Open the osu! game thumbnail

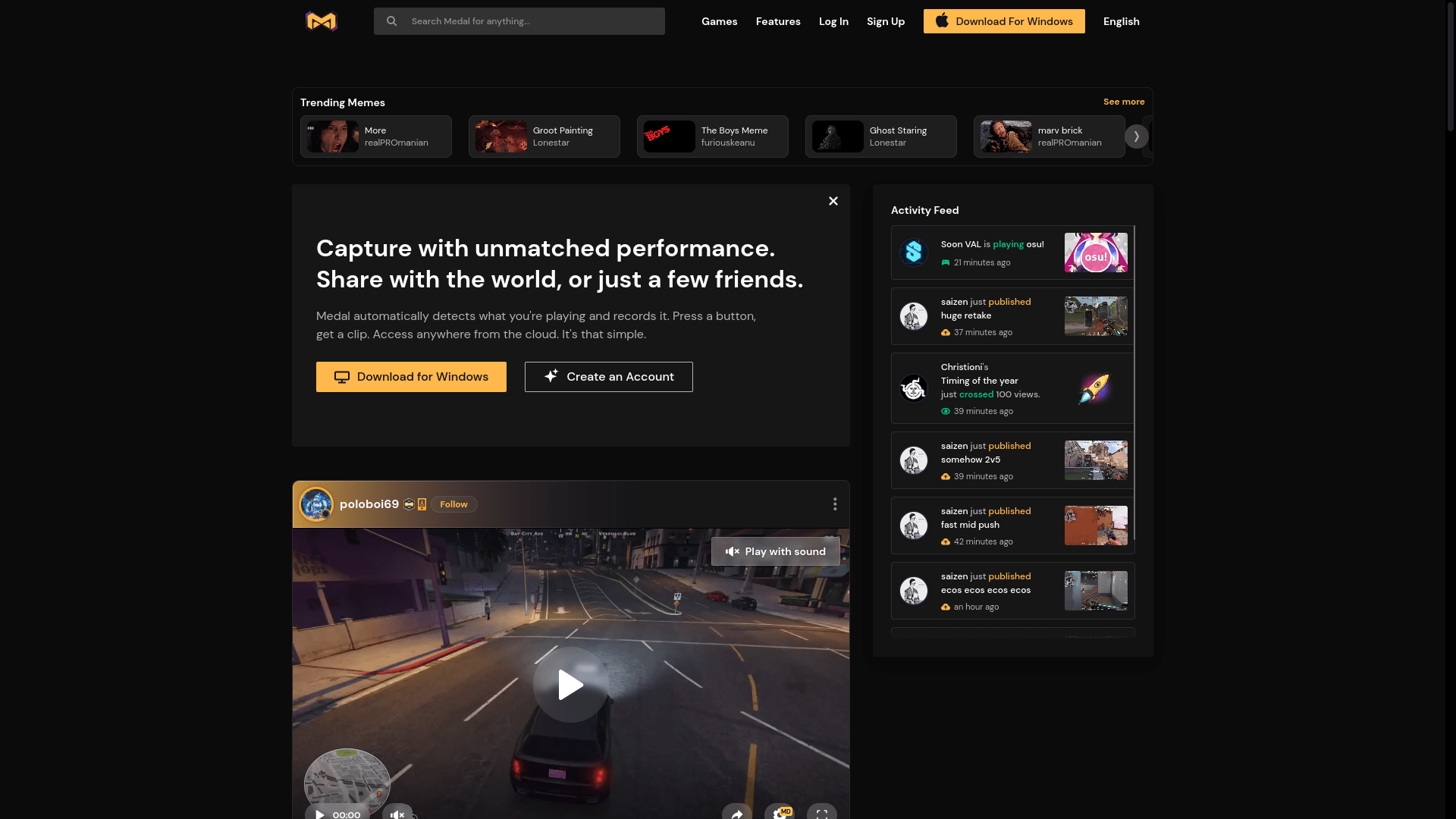pos(1096,253)
